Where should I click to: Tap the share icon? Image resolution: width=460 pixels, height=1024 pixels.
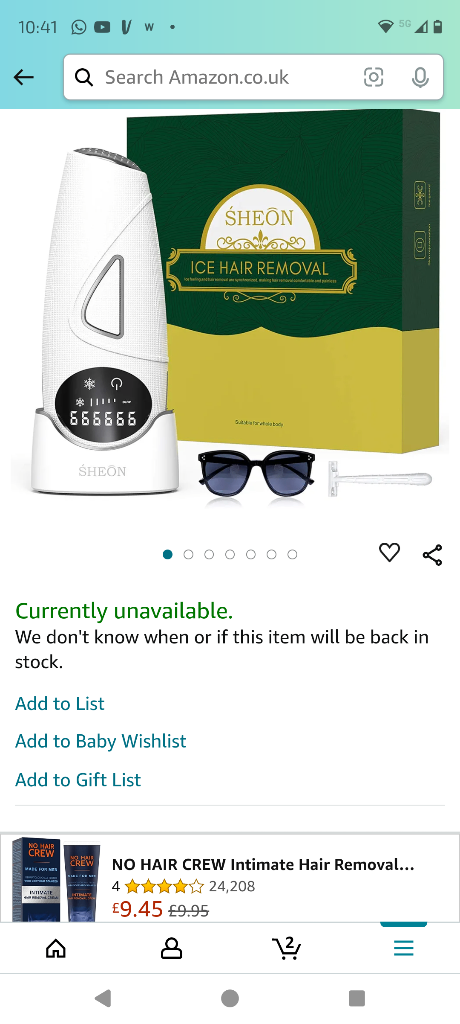click(433, 554)
